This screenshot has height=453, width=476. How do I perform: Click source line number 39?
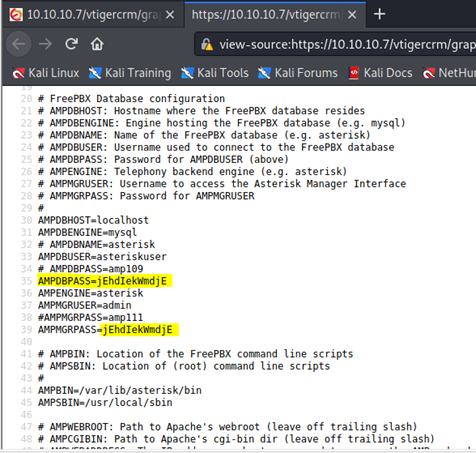[26, 329]
